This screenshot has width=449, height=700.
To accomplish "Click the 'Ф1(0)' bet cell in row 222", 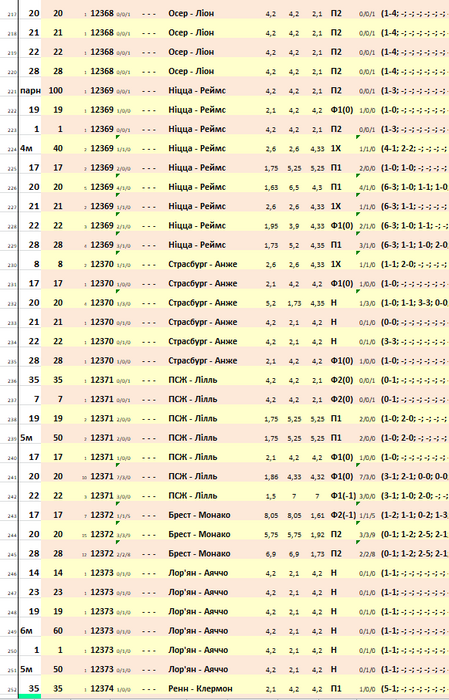I will 342,110.
